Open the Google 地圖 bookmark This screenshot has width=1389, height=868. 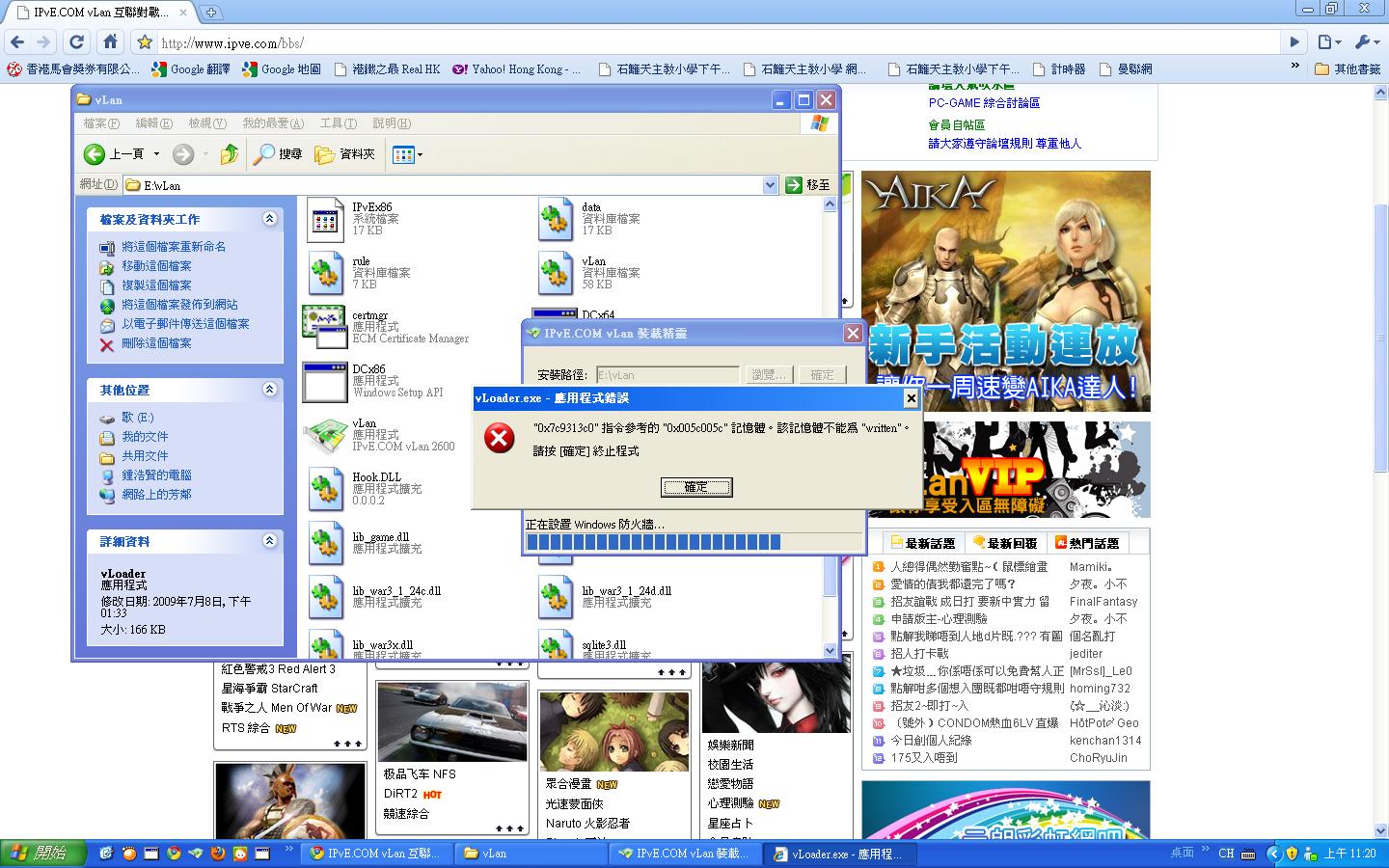click(281, 69)
